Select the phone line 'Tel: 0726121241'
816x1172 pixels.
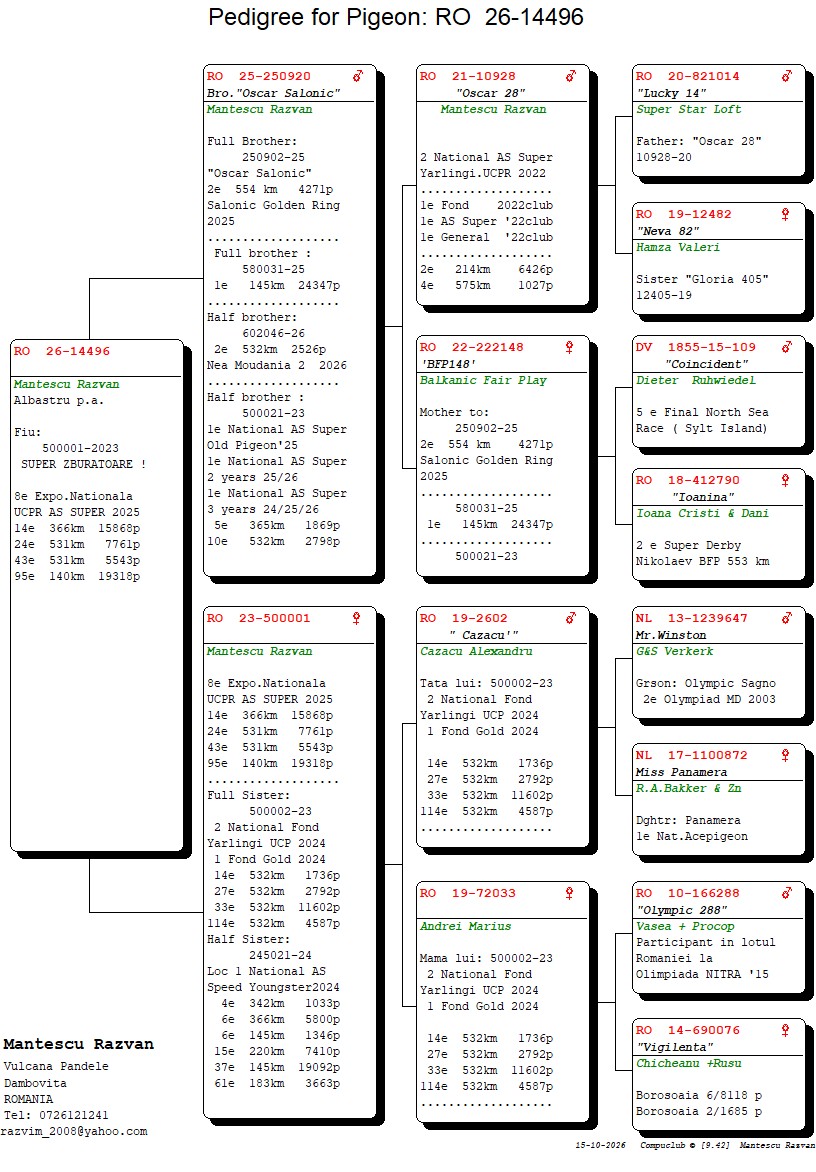(x=56, y=1115)
